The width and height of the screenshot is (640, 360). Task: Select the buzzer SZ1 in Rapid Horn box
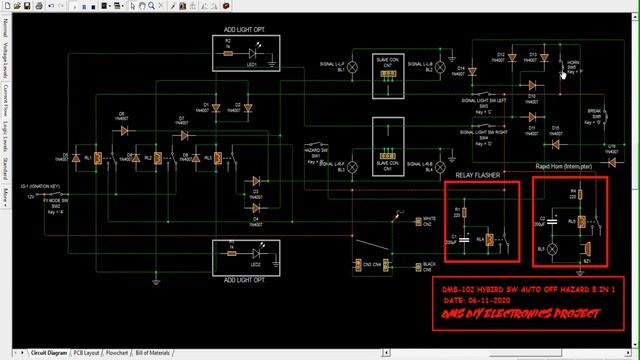coord(587,249)
